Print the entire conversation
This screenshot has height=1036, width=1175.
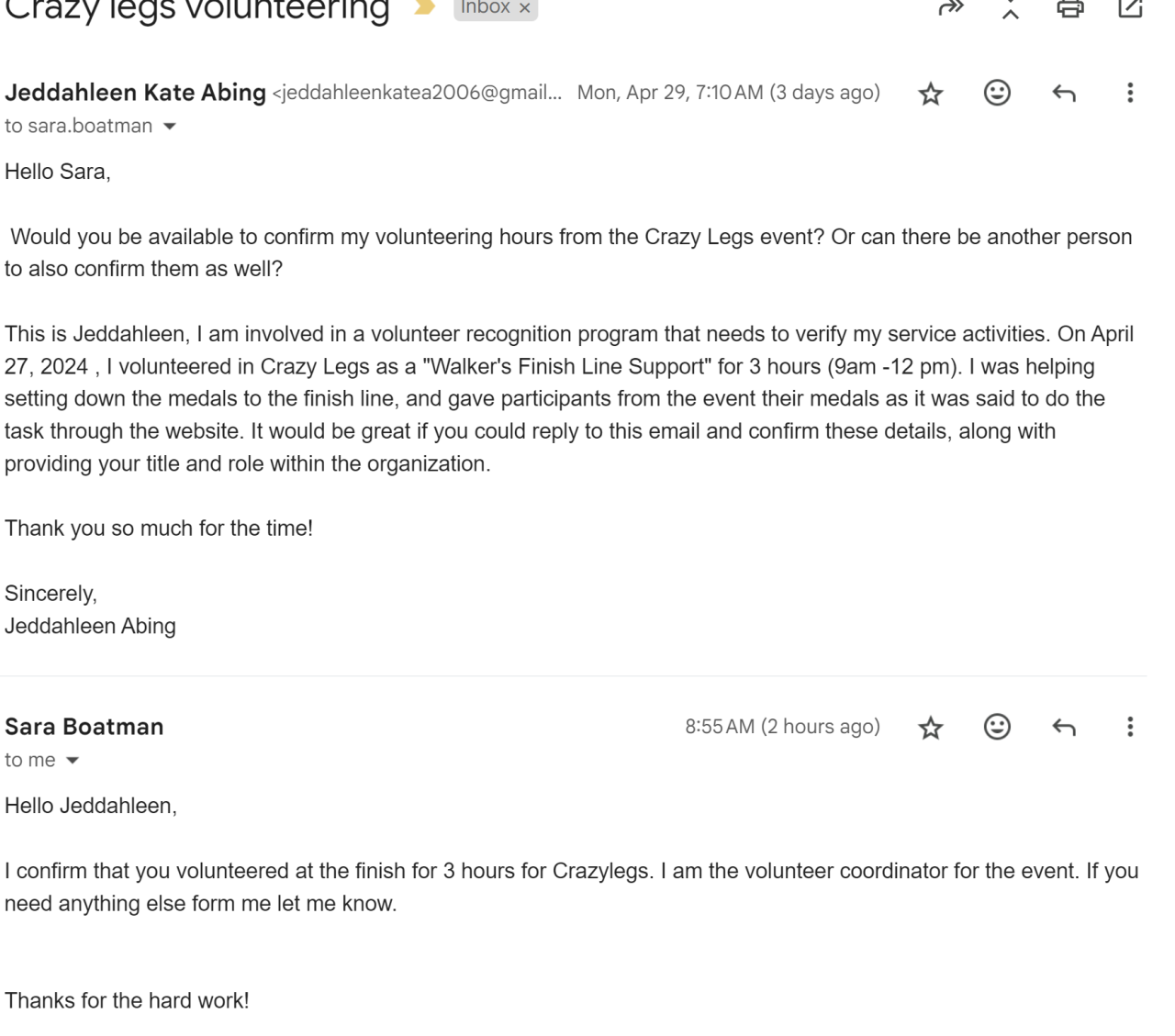pos(1070,9)
